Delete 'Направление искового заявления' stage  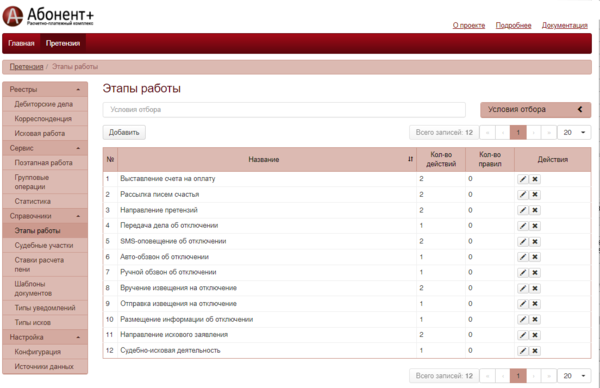pyautogui.click(x=535, y=335)
